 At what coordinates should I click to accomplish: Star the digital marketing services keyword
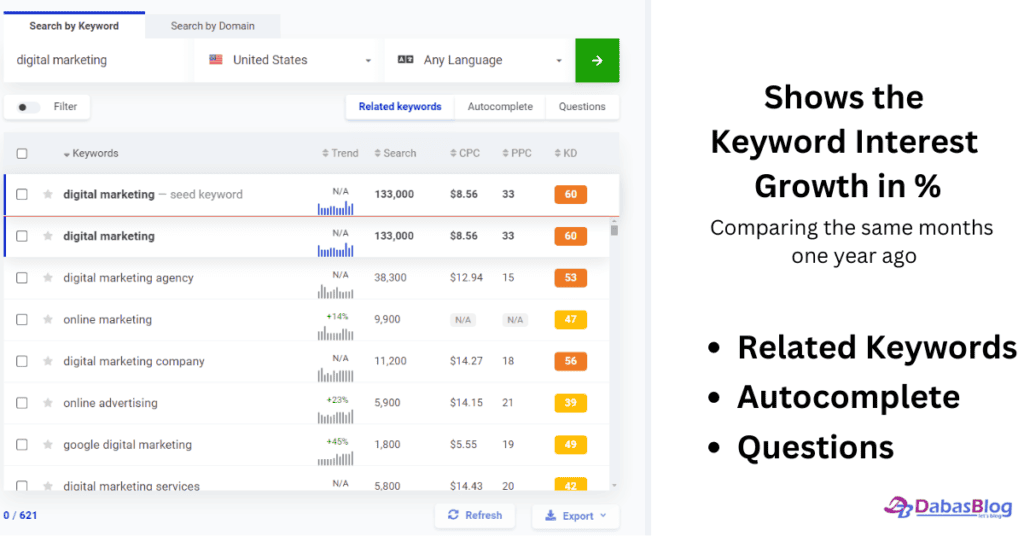(x=48, y=486)
